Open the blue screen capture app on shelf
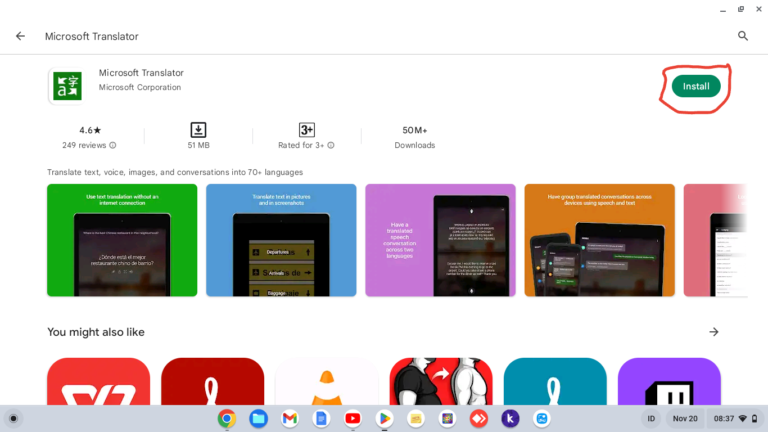 542,419
